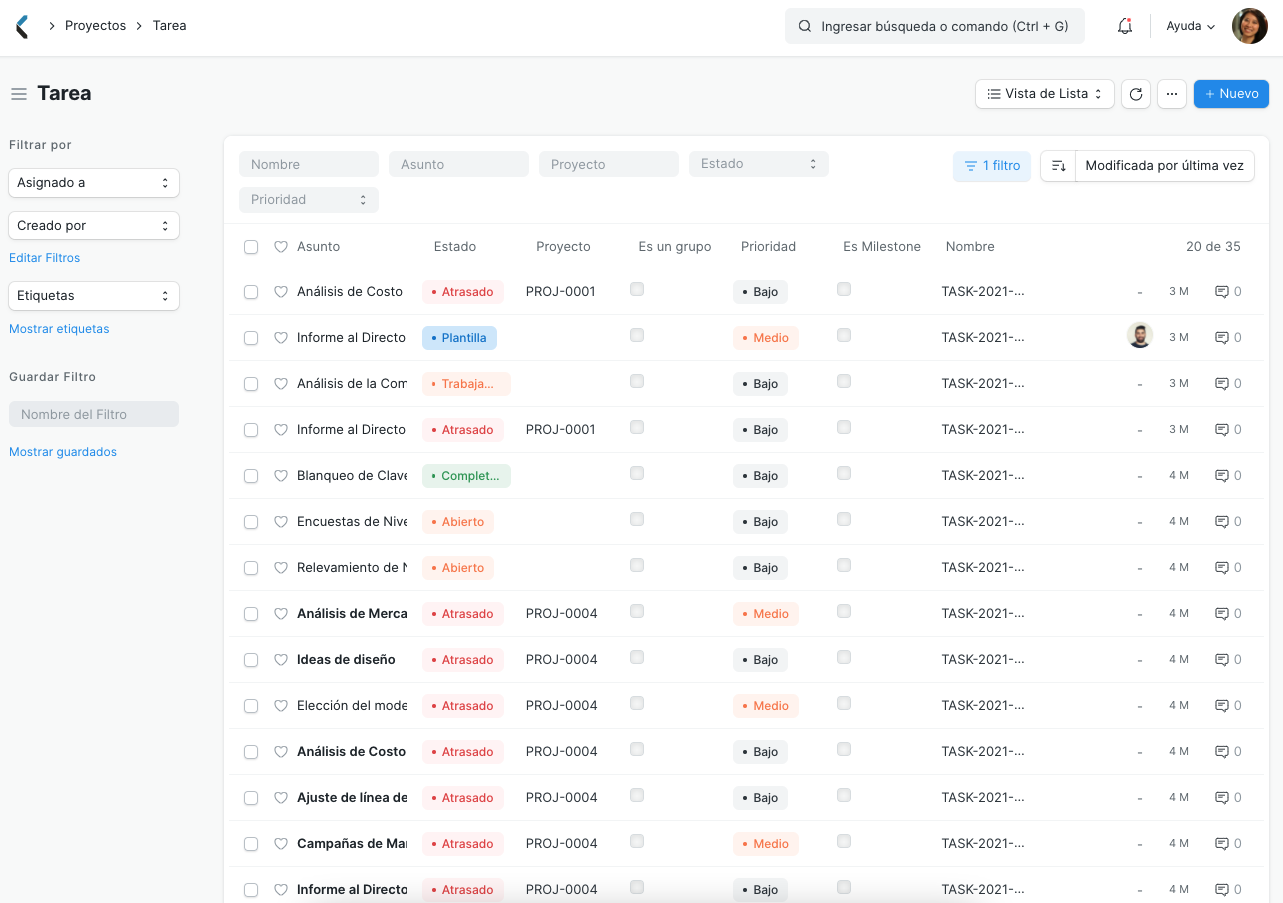Open comments of Campañas de Mar row
Image resolution: width=1283 pixels, height=903 pixels.
point(1228,844)
